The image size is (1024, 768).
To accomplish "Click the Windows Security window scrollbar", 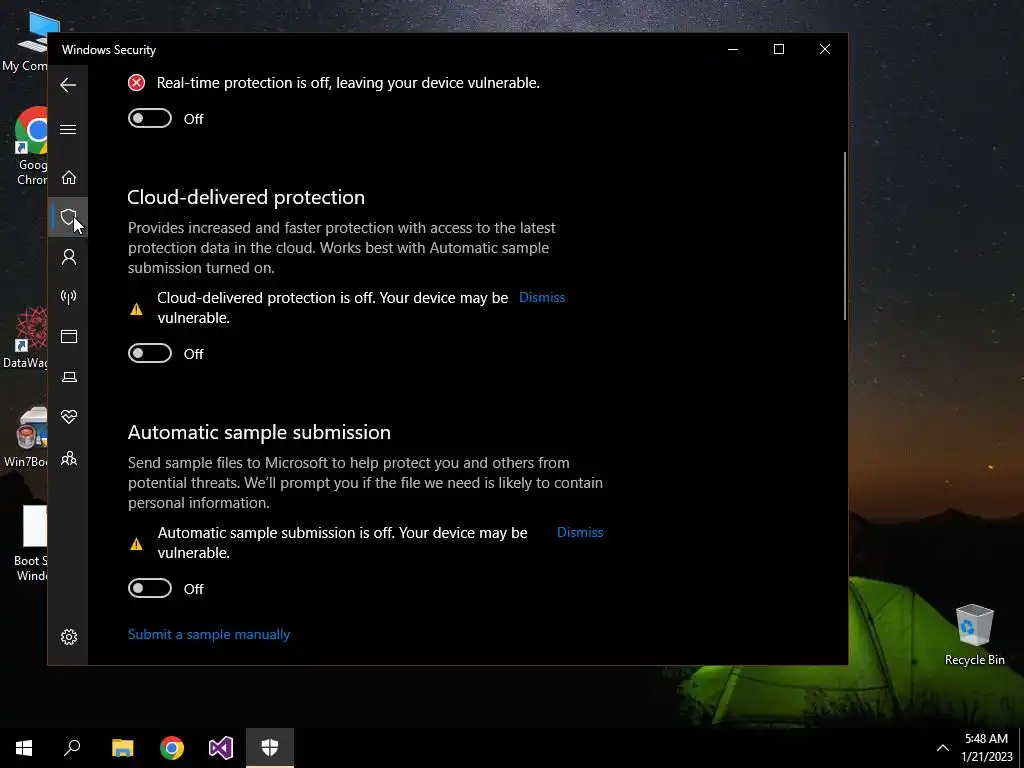I will (844, 236).
